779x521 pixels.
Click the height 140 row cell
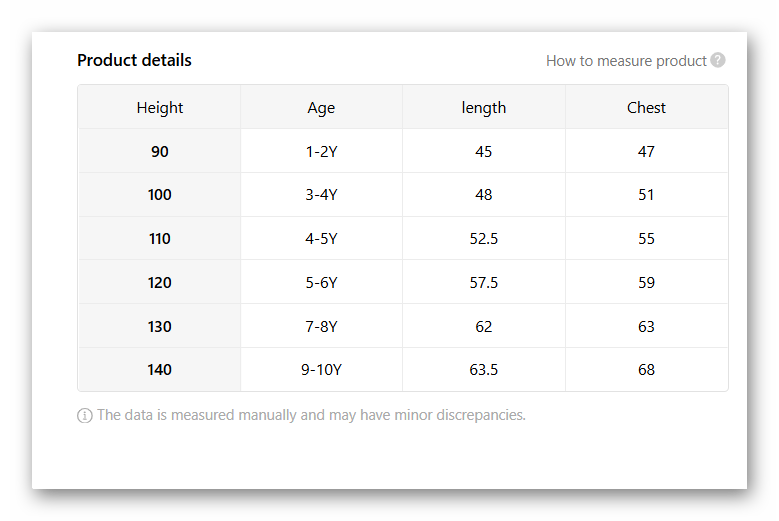(160, 370)
